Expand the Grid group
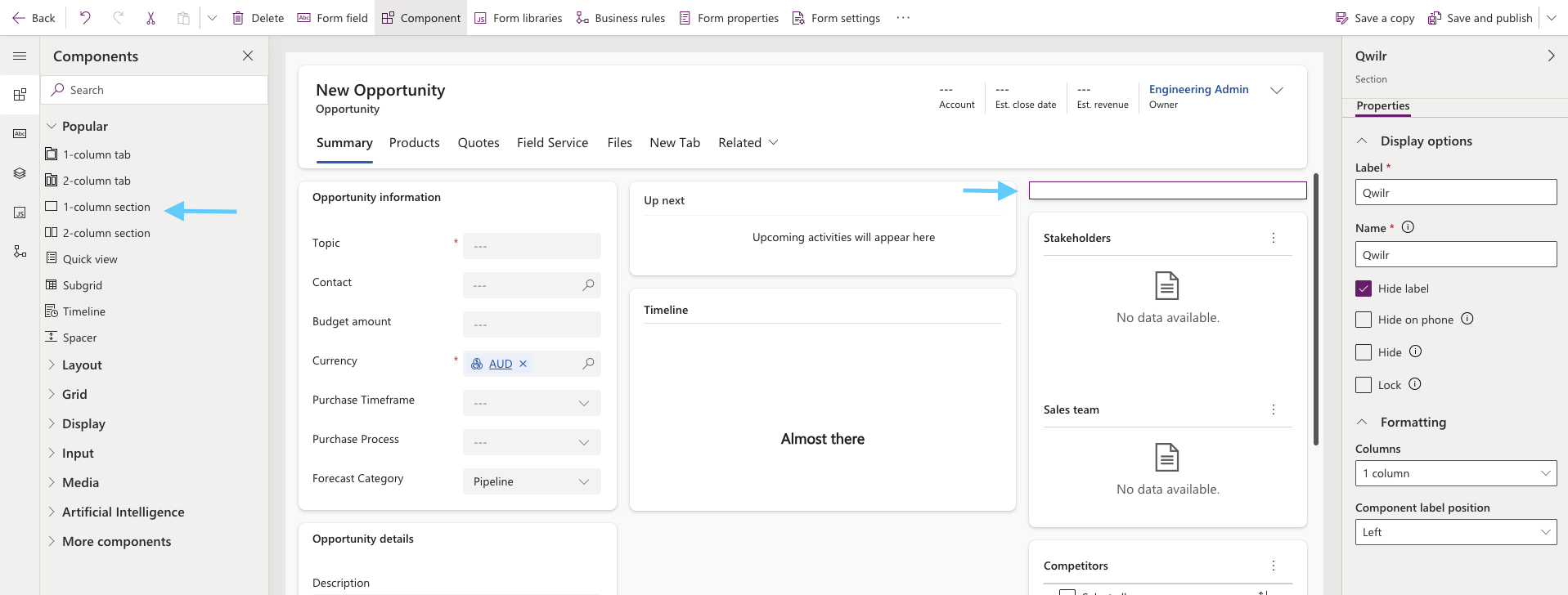 67,395
